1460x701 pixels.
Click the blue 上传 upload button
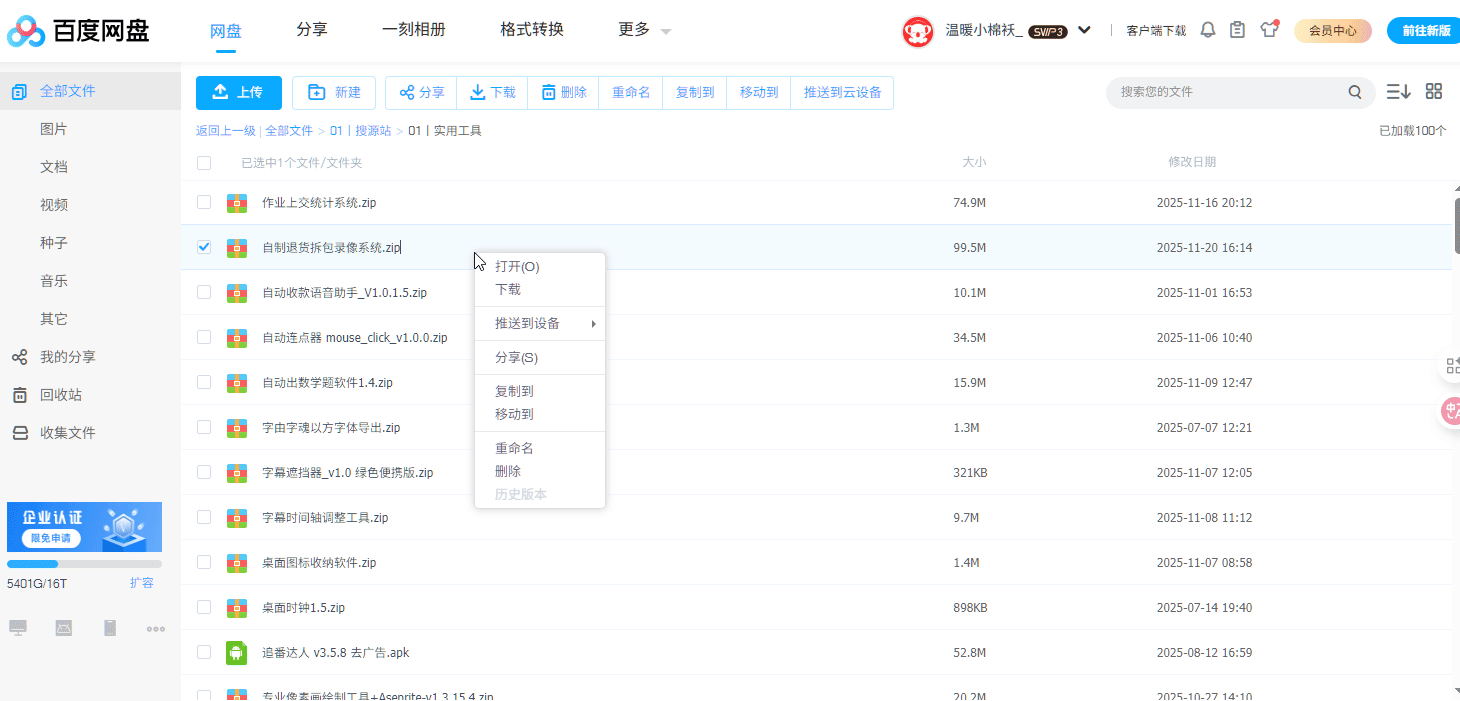pos(238,93)
